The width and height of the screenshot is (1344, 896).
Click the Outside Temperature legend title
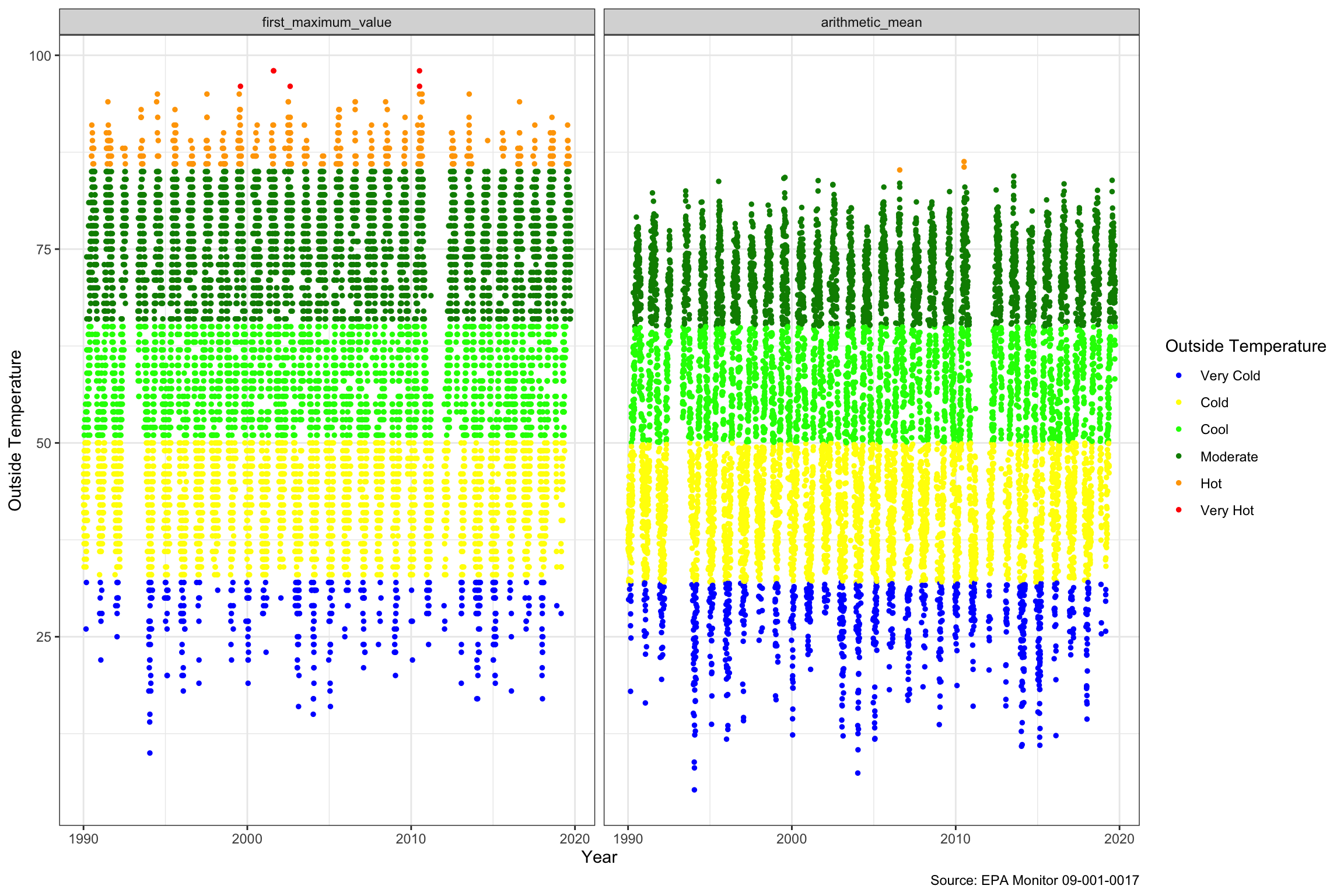(x=1245, y=346)
